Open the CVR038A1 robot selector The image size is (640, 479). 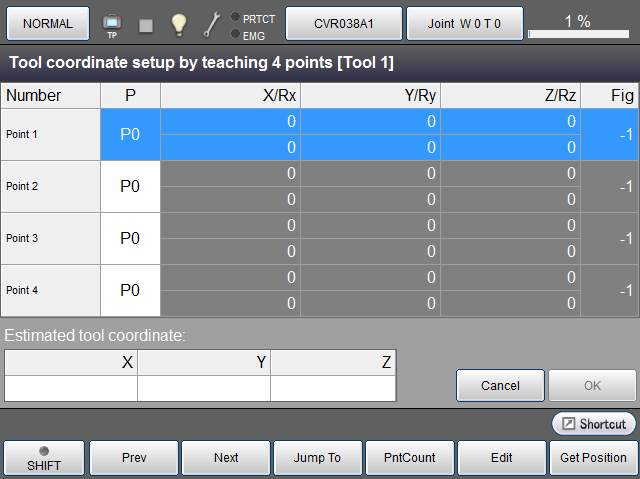pos(343,22)
